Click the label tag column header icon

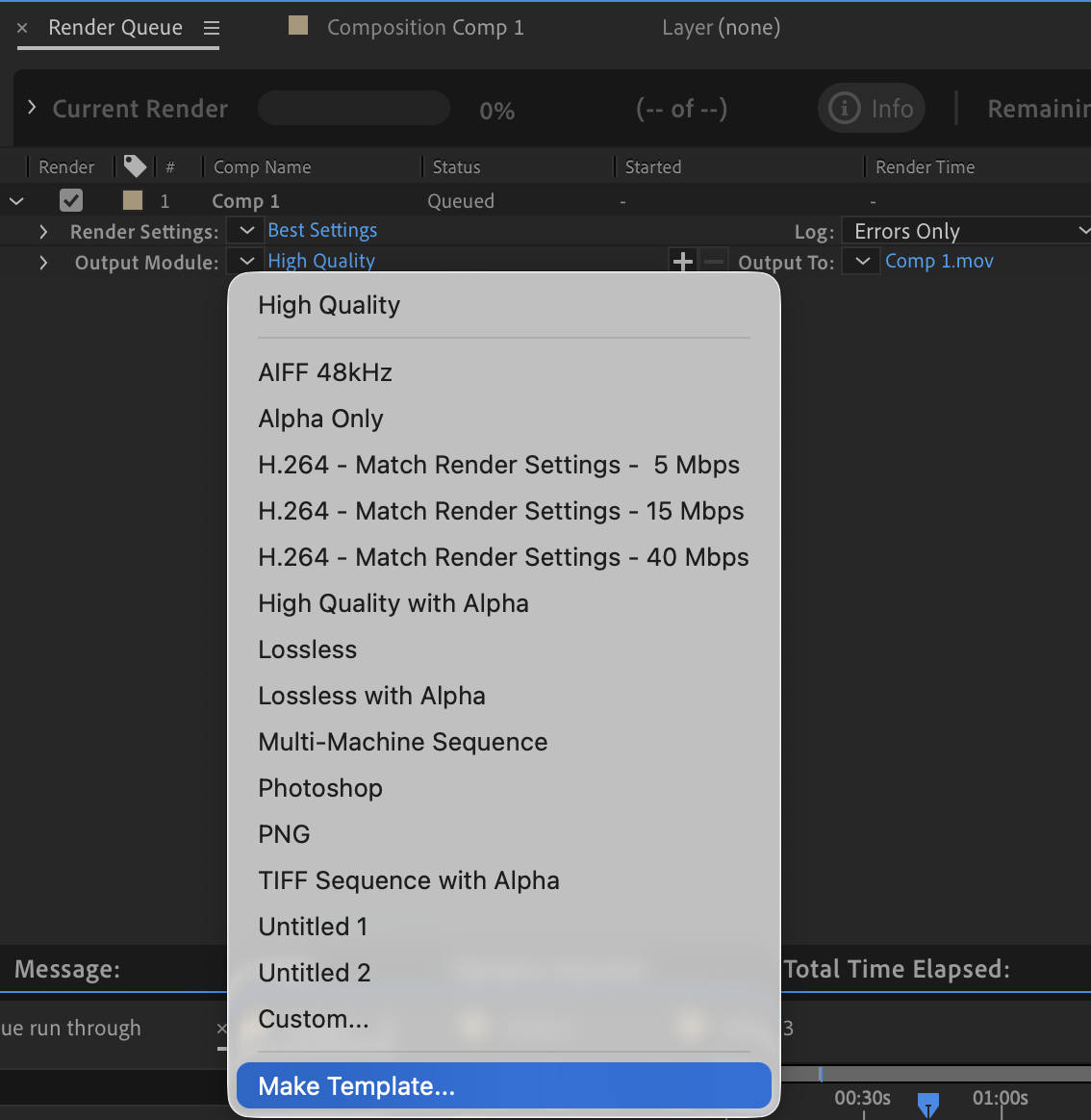point(134,165)
